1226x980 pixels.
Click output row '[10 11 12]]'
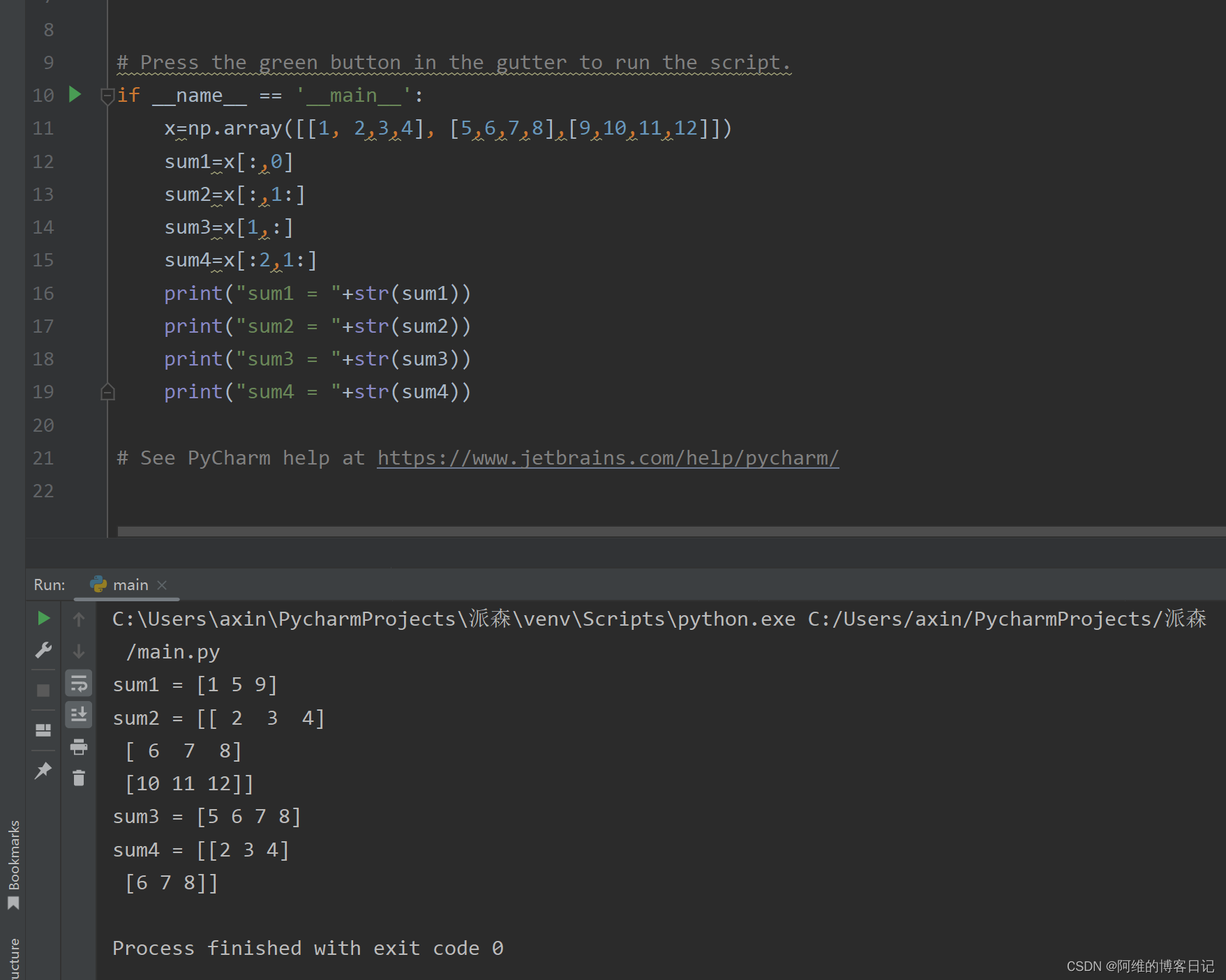(x=189, y=784)
